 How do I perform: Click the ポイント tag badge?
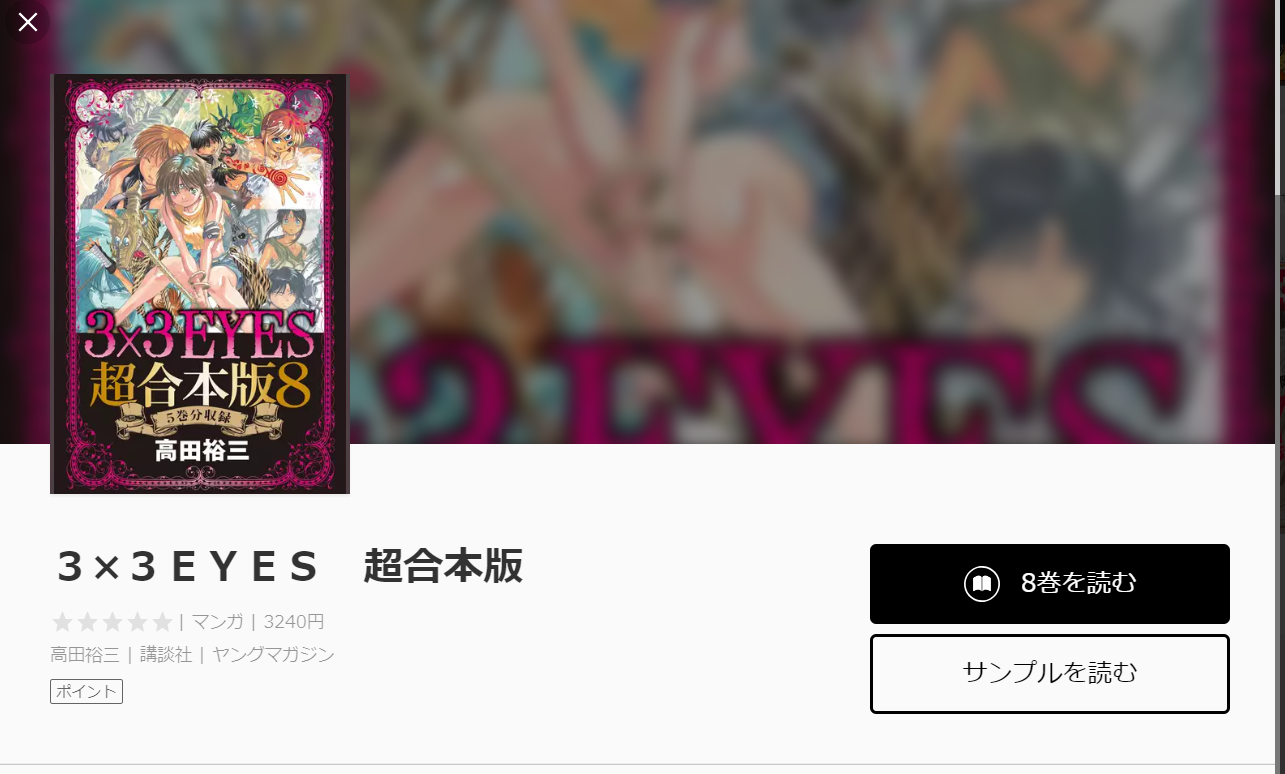click(x=86, y=691)
